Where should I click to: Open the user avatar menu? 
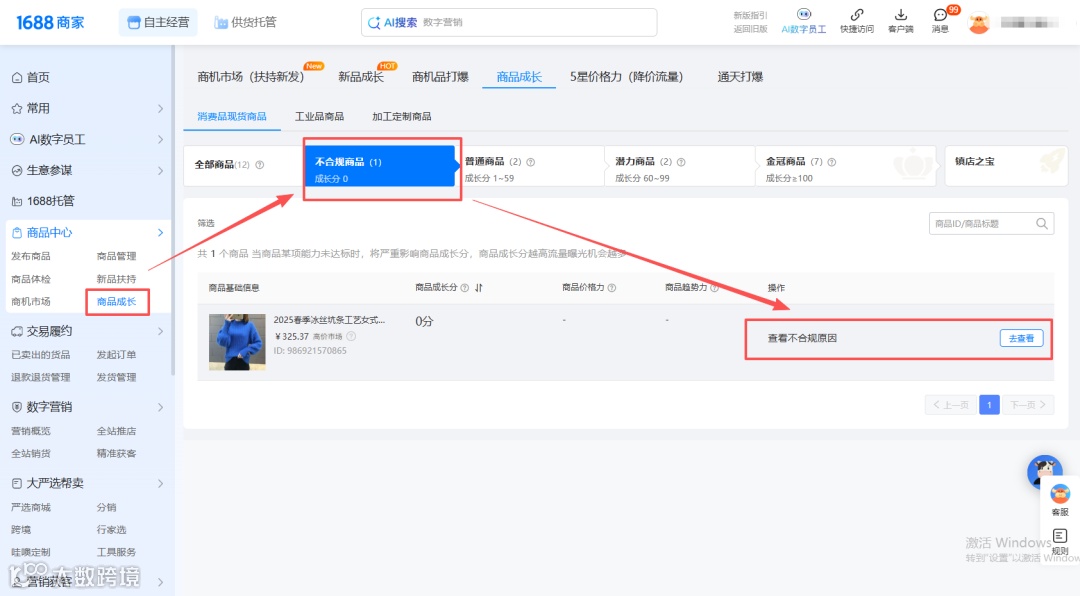(979, 23)
